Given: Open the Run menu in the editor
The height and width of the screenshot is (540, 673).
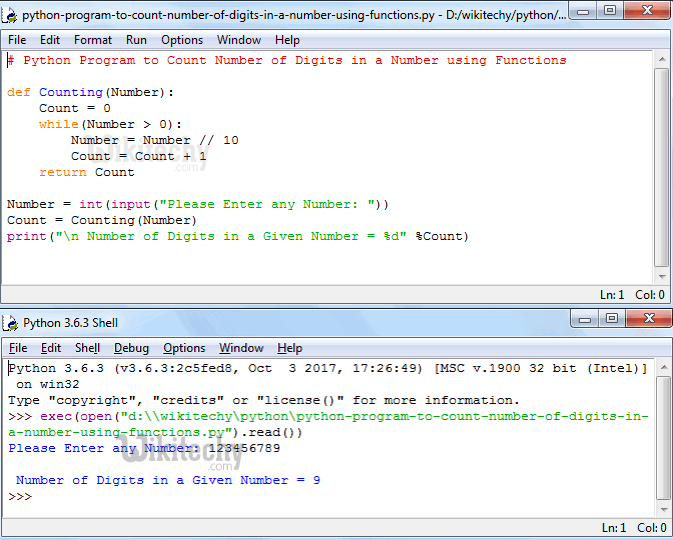Looking at the screenshot, I should [x=136, y=40].
